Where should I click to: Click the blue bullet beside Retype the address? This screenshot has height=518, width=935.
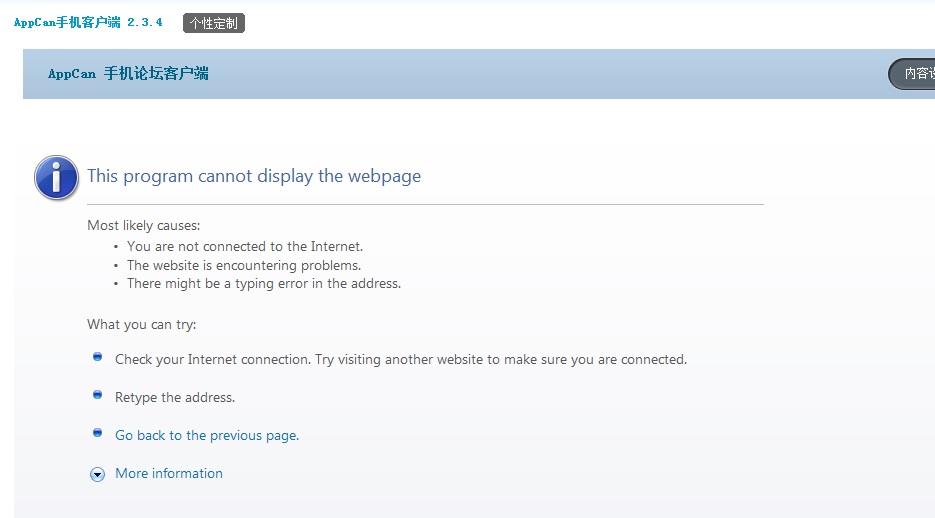click(97, 395)
